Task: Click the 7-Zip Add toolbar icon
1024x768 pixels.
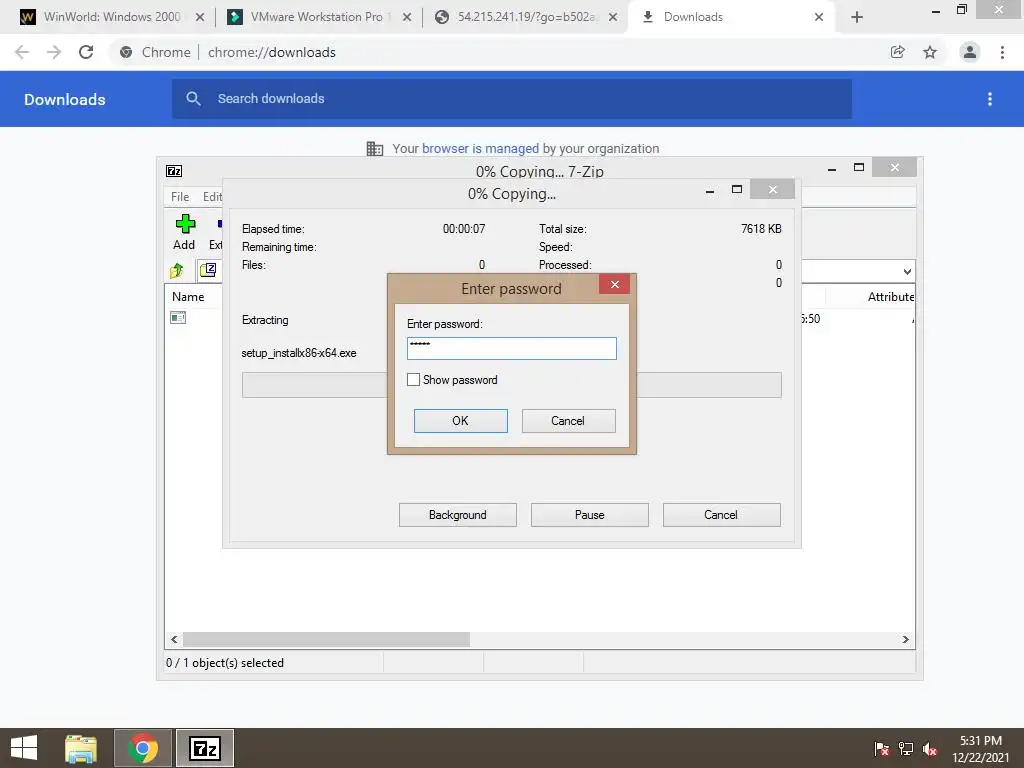Action: pyautogui.click(x=185, y=232)
